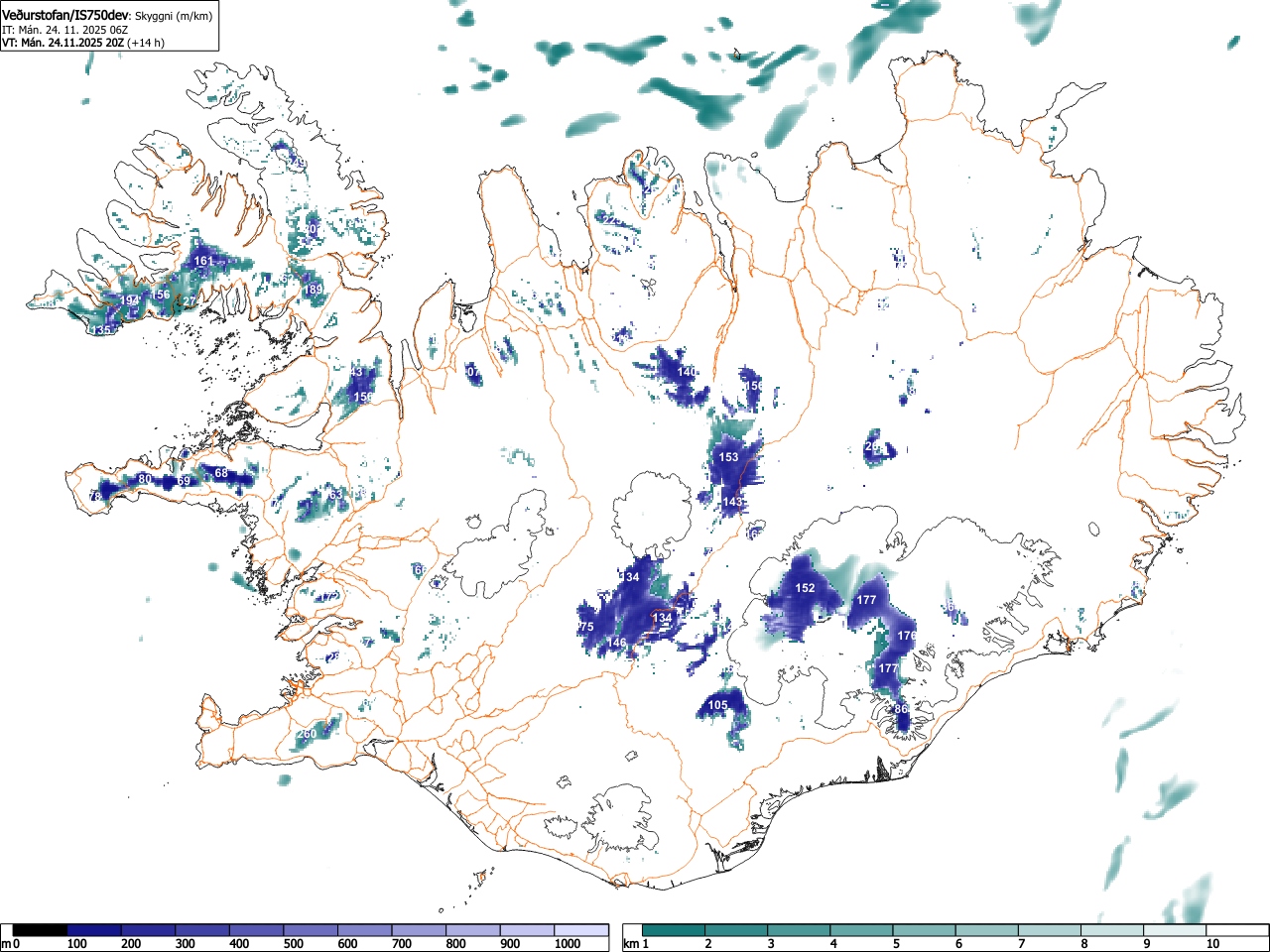The image size is (1270, 952).
Task: Click the 300–400 m legend swatch
Action: (x=202, y=930)
